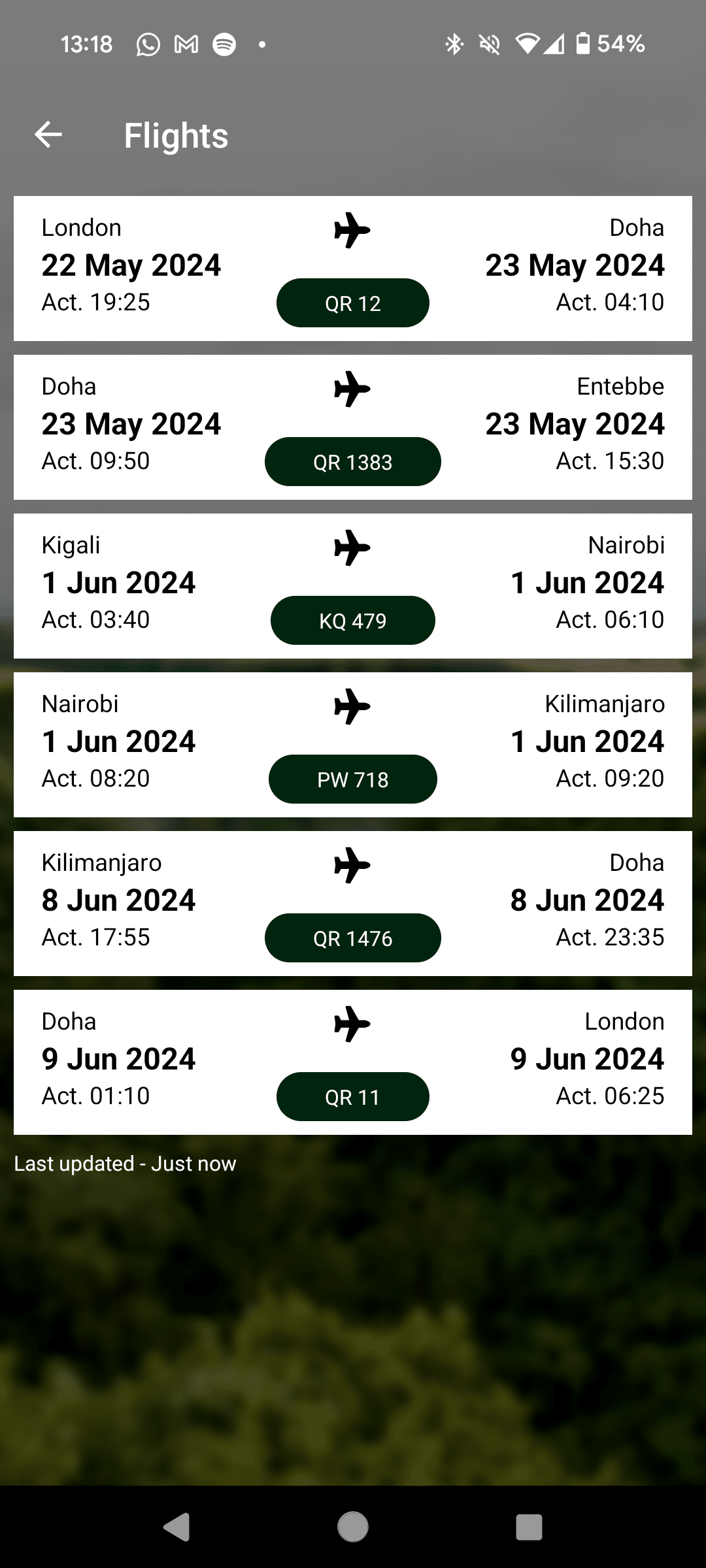Viewport: 706px width, 1568px height.
Task: Tap the QR 1476 flight badge
Action: click(x=353, y=938)
